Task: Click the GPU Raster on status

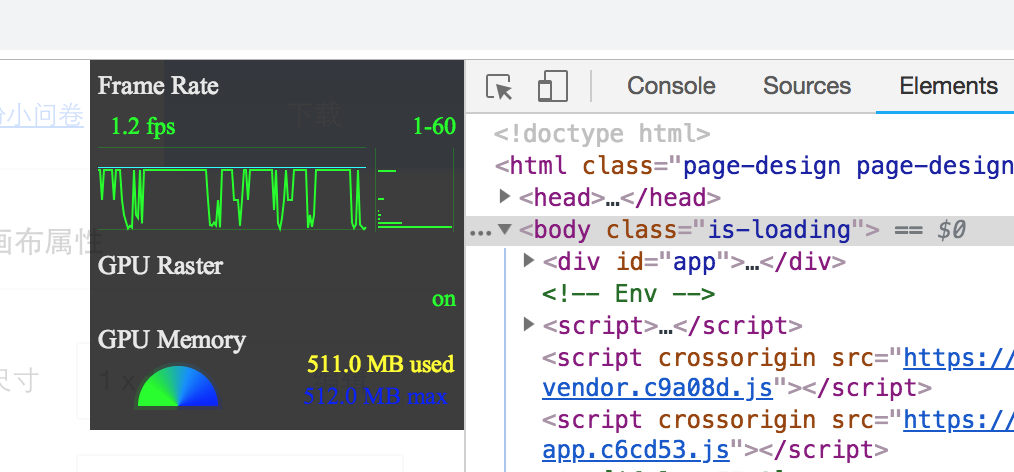Action: pyautogui.click(x=444, y=299)
